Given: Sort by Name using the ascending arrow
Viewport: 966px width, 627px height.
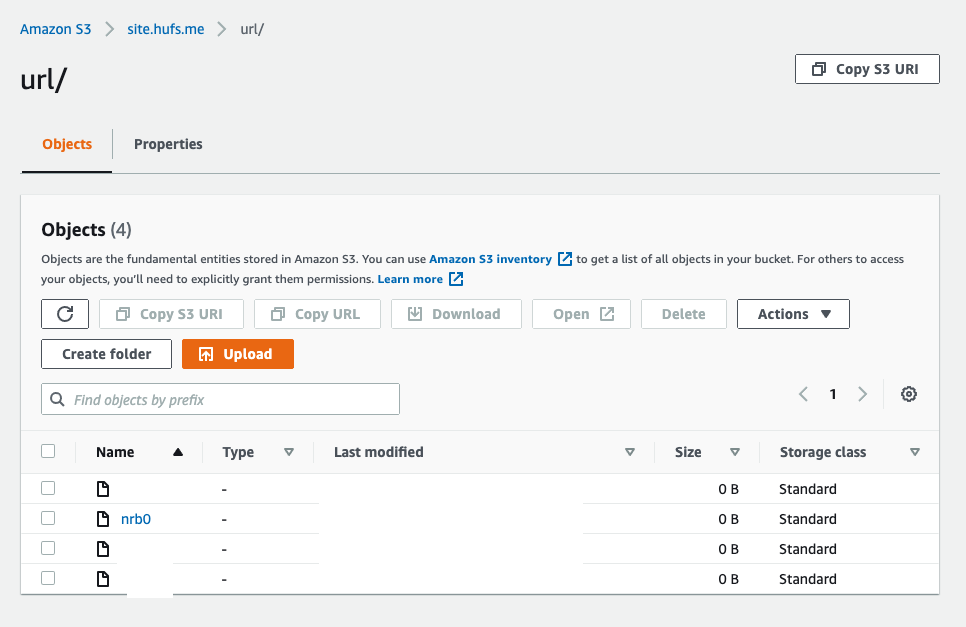Looking at the screenshot, I should click(x=178, y=452).
